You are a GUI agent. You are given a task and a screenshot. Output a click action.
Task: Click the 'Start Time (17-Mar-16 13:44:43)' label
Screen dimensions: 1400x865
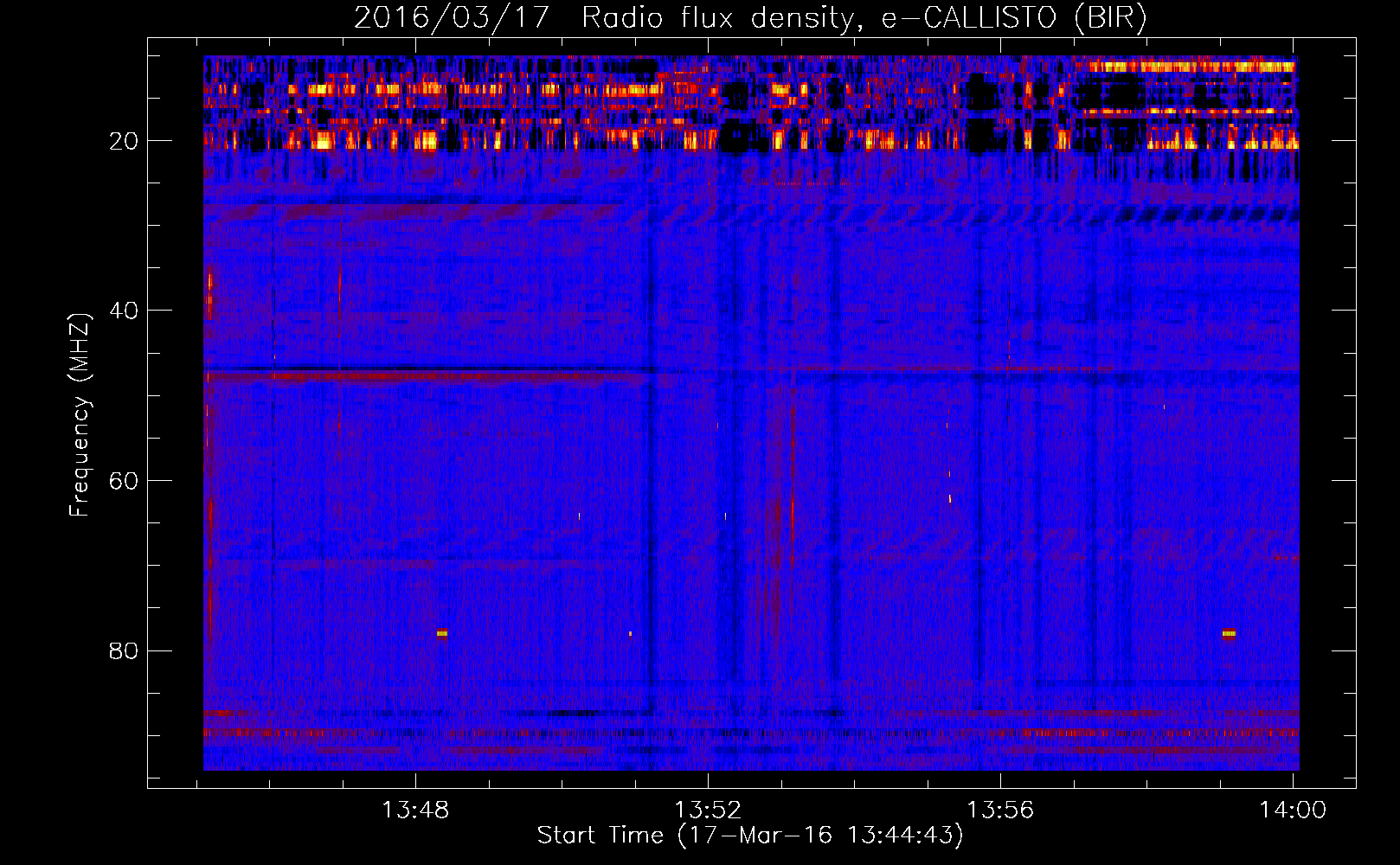tap(750, 836)
